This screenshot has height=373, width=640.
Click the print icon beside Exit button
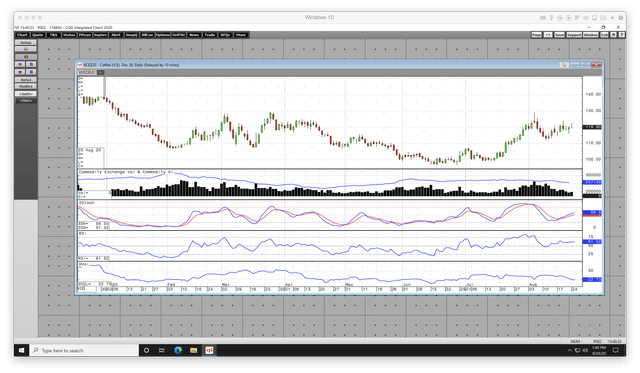pyautogui.click(x=613, y=35)
